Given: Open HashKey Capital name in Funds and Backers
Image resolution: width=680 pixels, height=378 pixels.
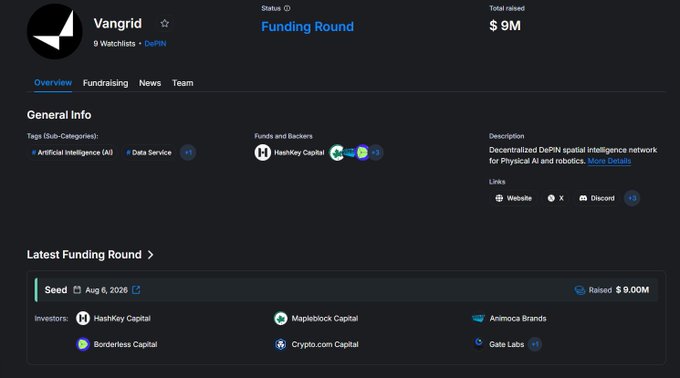Looking at the screenshot, I should [x=299, y=153].
